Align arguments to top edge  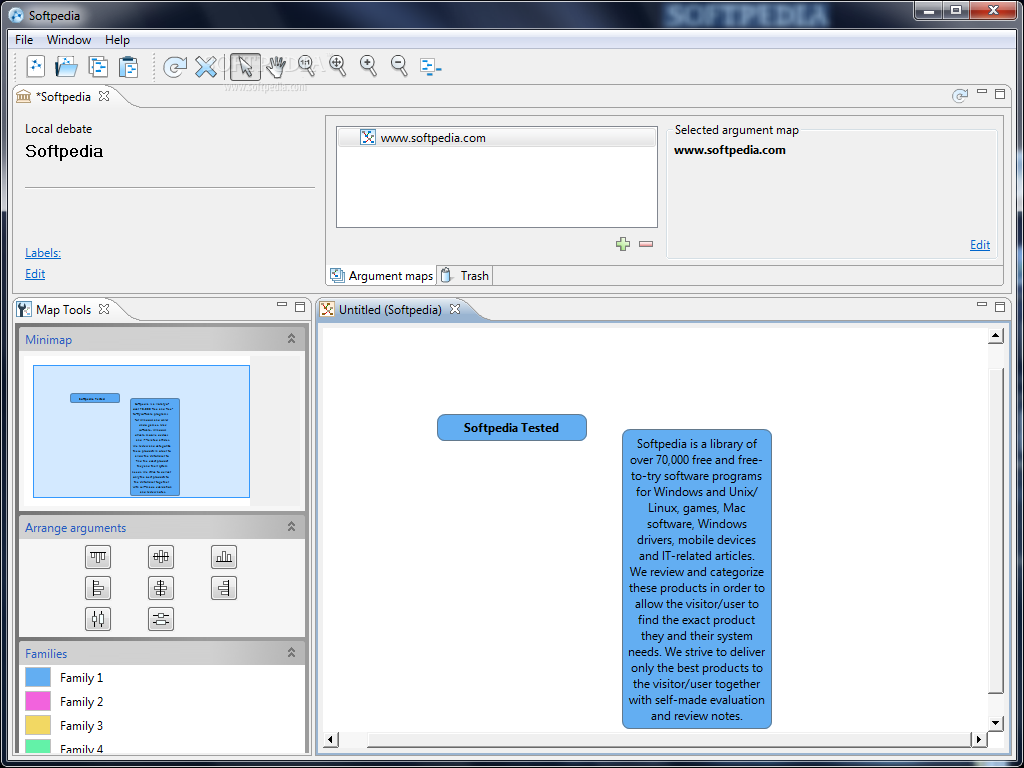click(x=98, y=557)
